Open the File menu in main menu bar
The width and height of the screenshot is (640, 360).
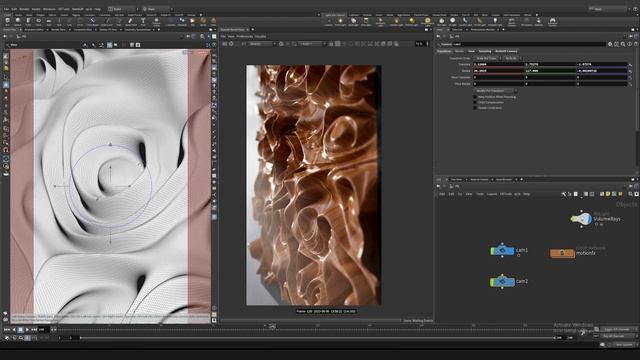click(6, 9)
